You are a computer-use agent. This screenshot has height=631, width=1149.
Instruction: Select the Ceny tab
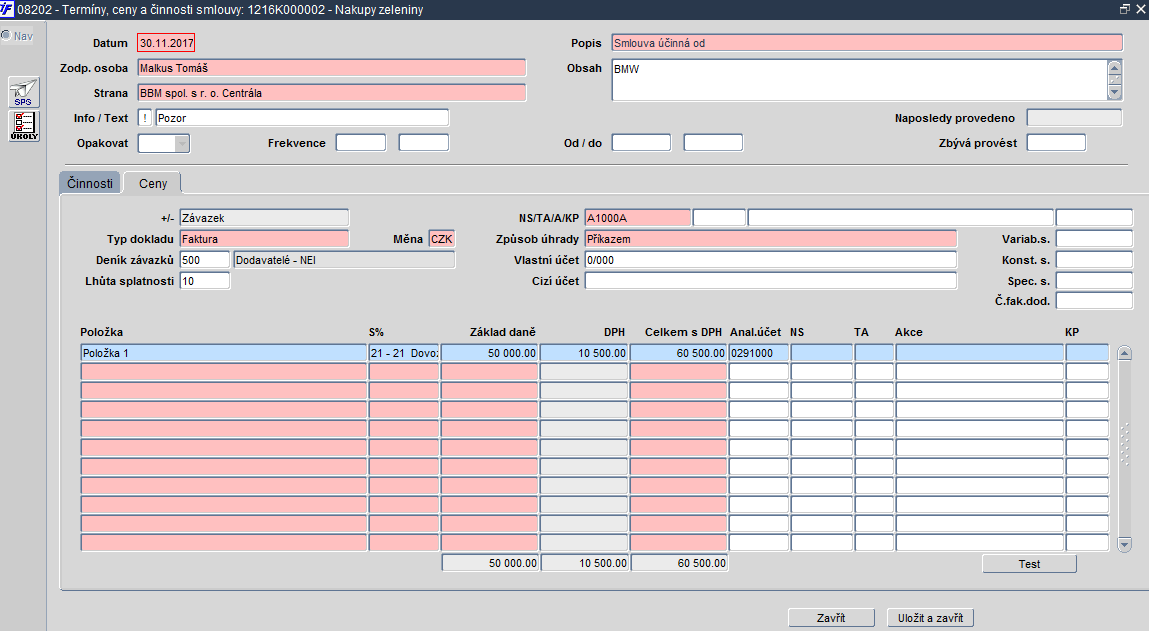pos(152,184)
